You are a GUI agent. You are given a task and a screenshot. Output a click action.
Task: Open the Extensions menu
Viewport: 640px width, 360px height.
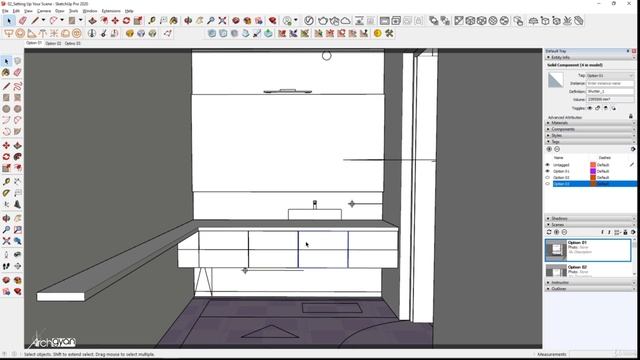pos(111,11)
